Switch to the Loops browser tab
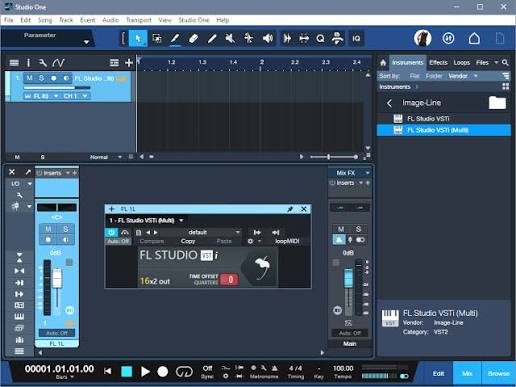 coord(461,62)
